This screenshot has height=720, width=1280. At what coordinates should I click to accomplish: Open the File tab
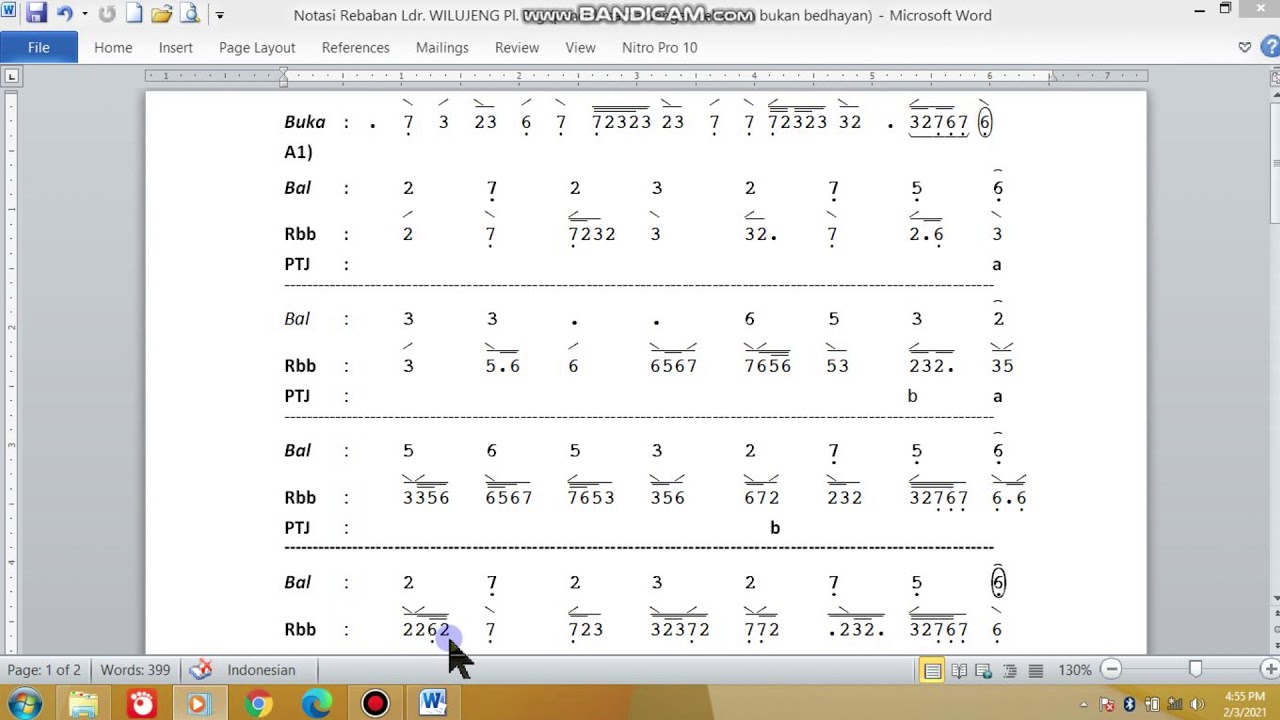pos(39,47)
